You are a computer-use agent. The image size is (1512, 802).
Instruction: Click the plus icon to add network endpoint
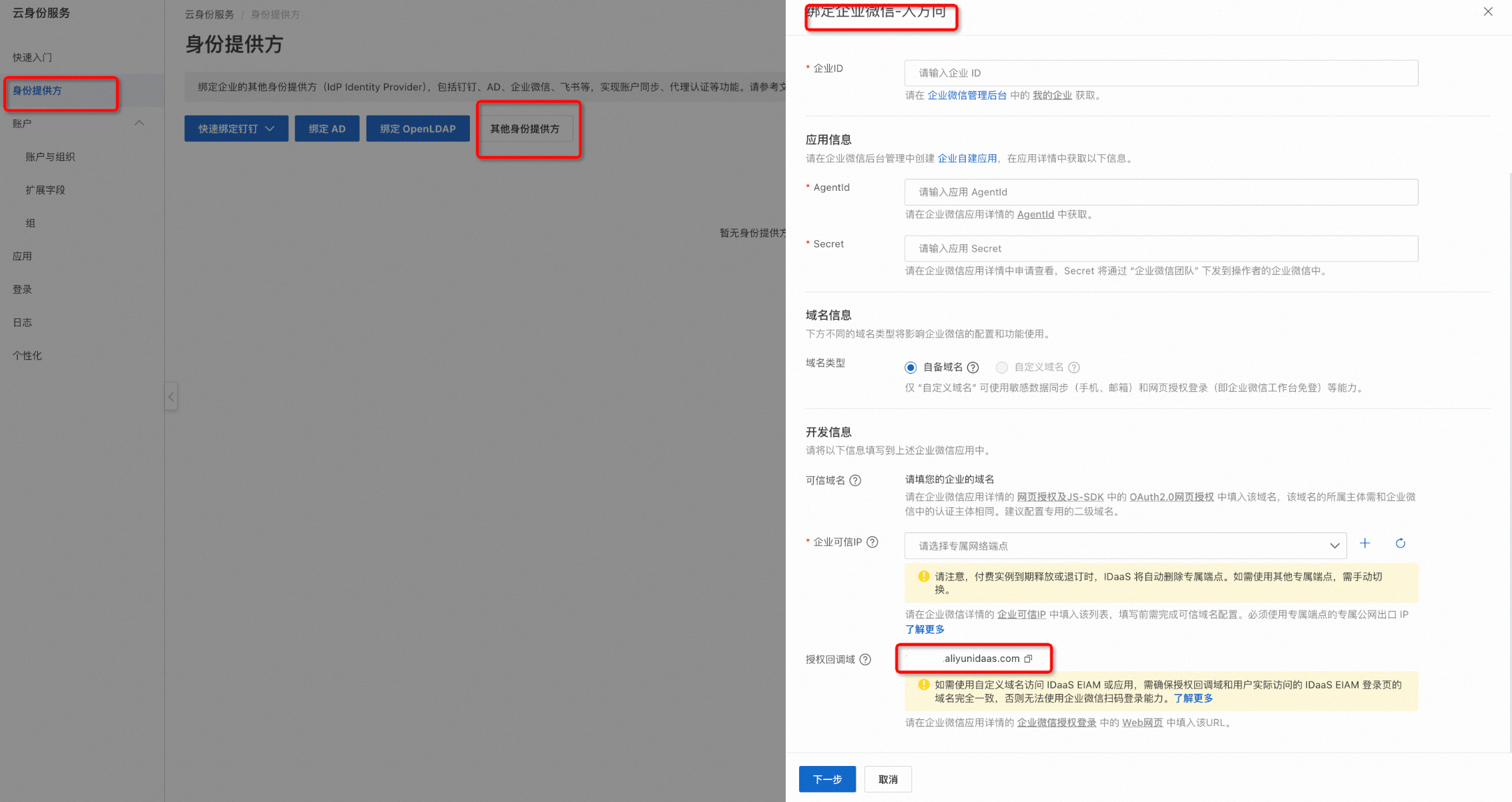[x=1365, y=544]
